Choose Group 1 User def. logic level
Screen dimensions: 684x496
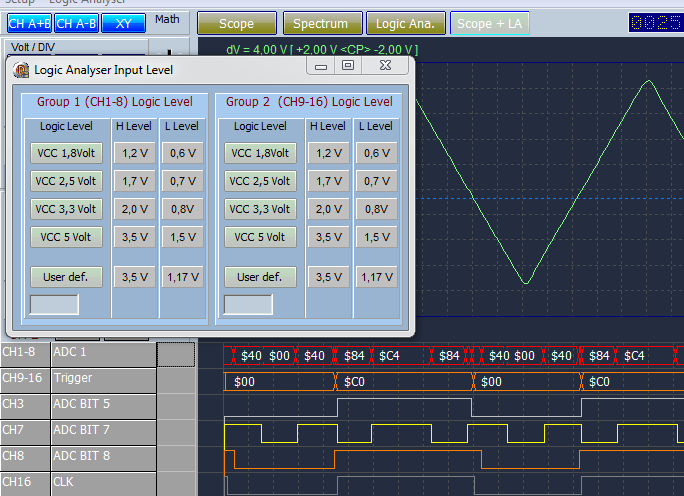[66, 277]
